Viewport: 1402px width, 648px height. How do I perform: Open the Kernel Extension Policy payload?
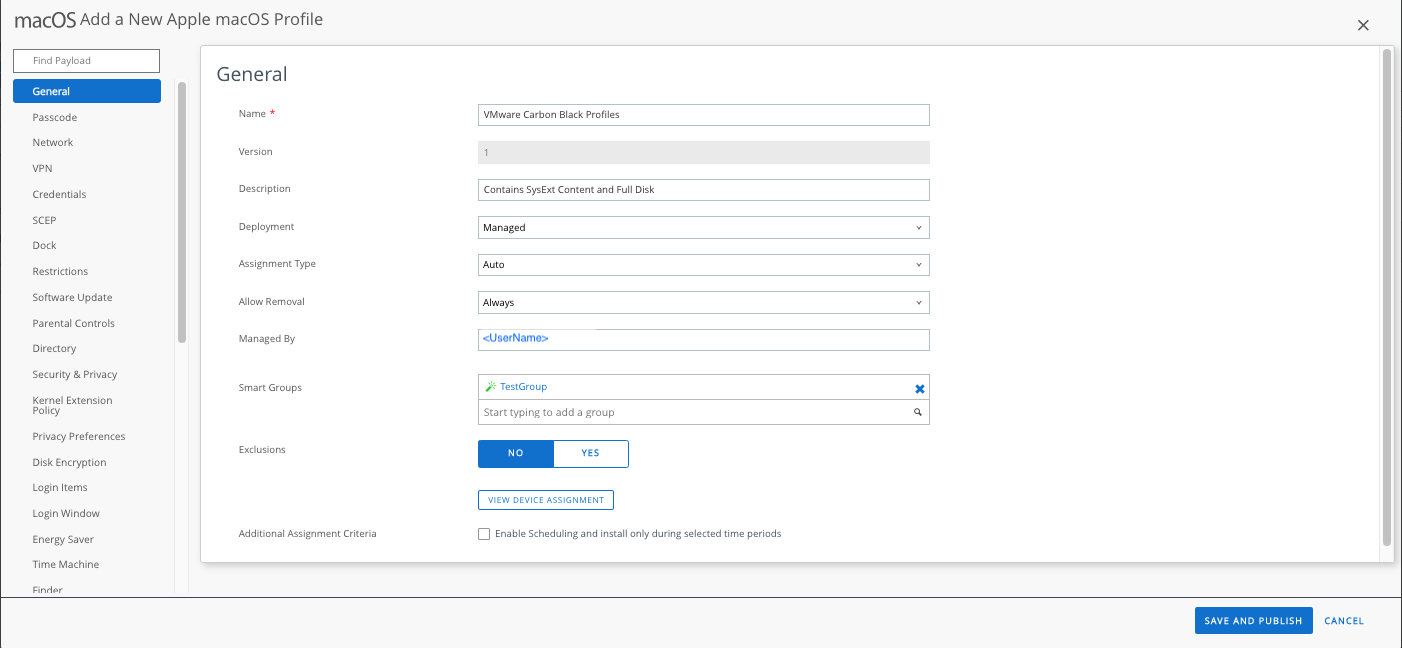(x=72, y=405)
